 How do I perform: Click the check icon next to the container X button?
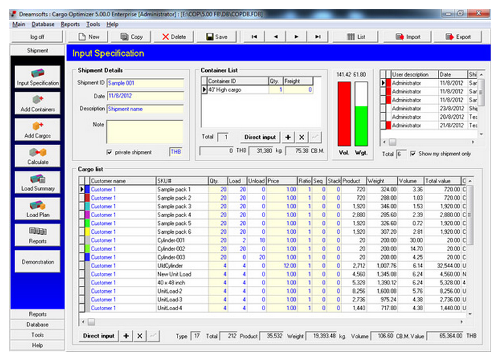(315, 137)
